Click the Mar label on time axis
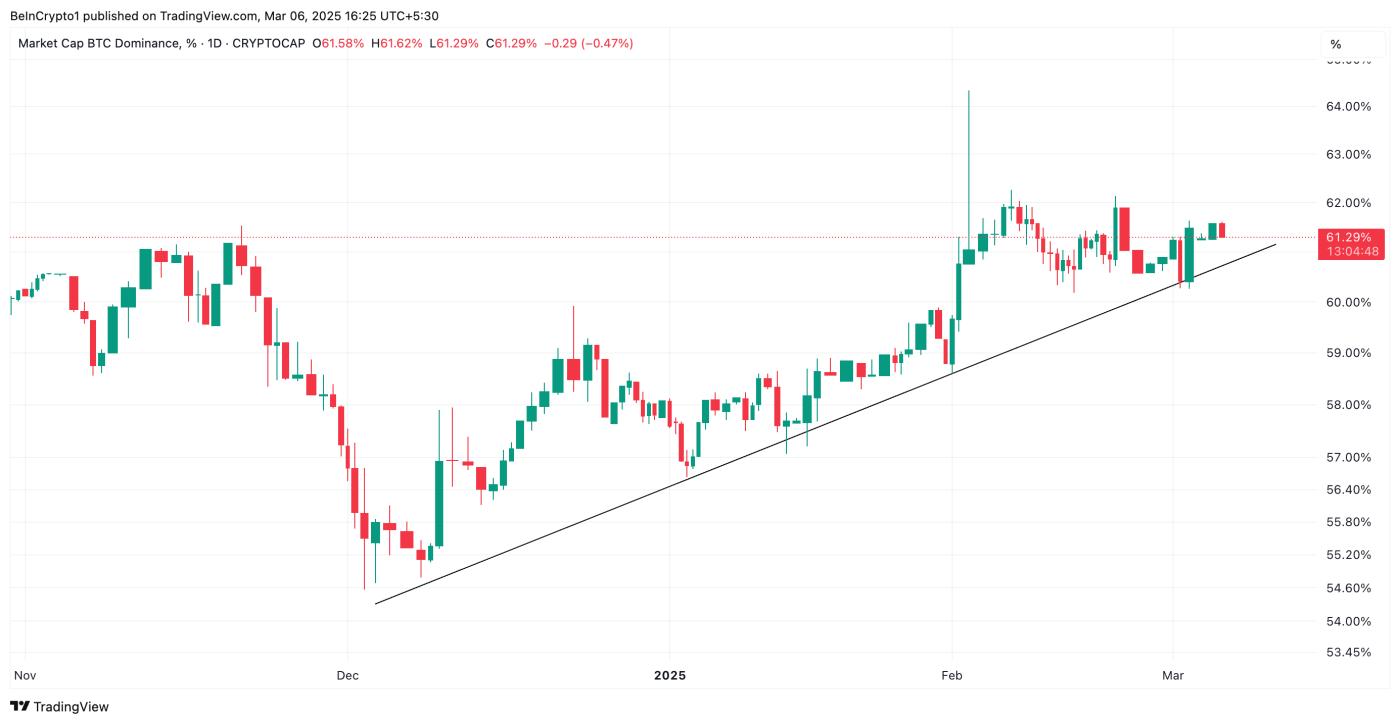This screenshot has height=724, width=1400. click(1173, 676)
